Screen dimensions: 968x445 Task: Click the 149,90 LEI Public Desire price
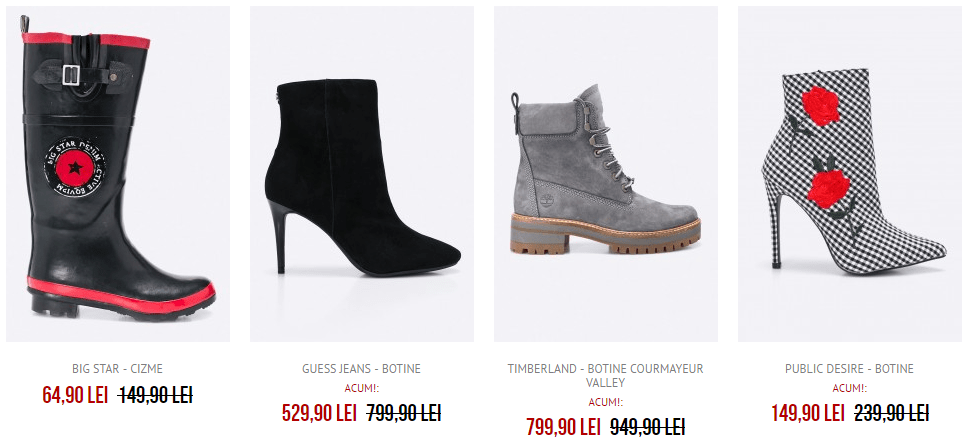(807, 413)
